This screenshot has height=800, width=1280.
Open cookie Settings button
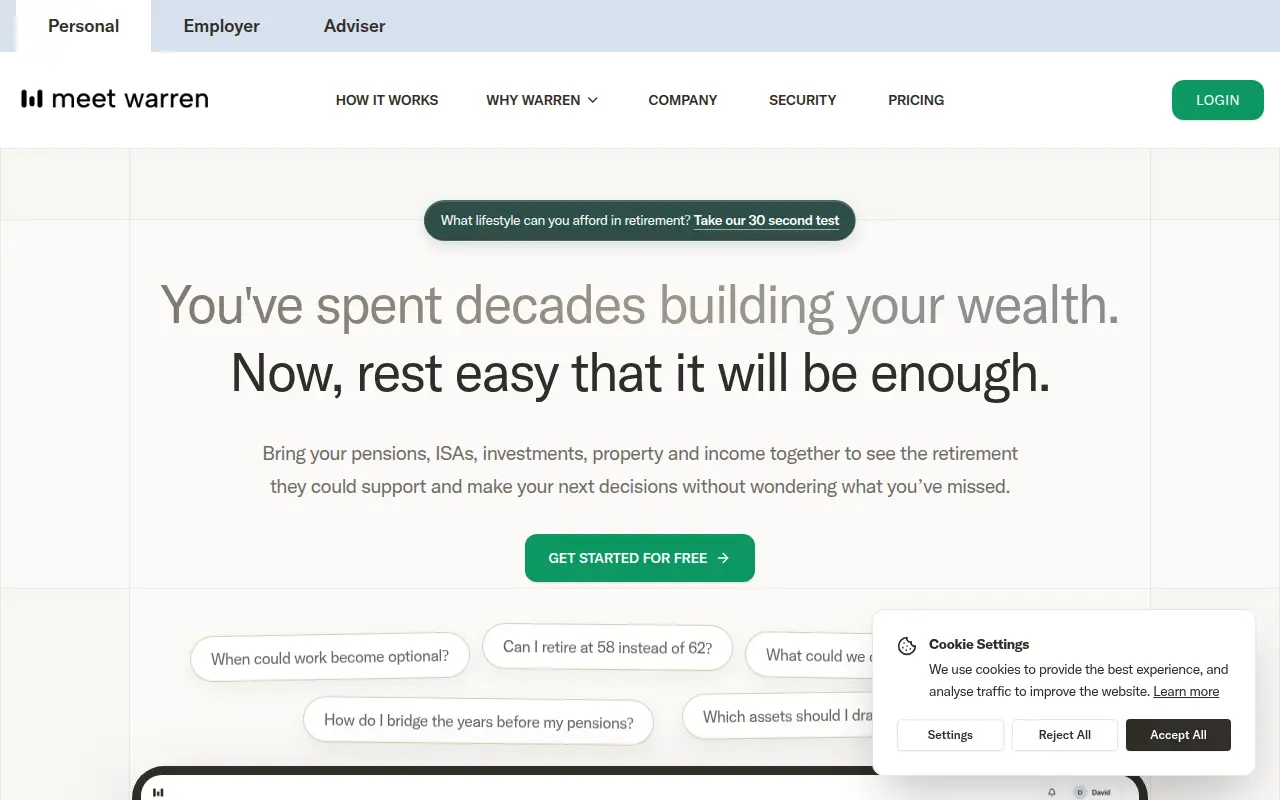[x=950, y=735]
